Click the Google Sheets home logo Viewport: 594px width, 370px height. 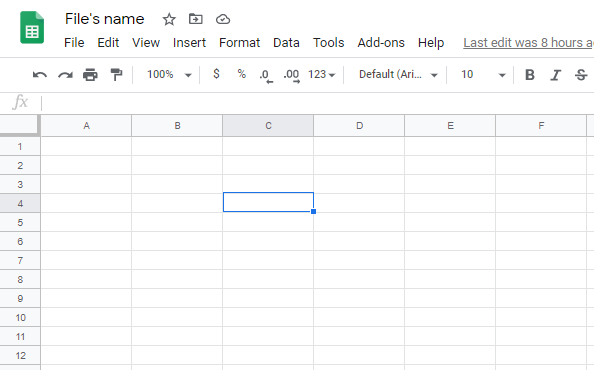[32, 27]
